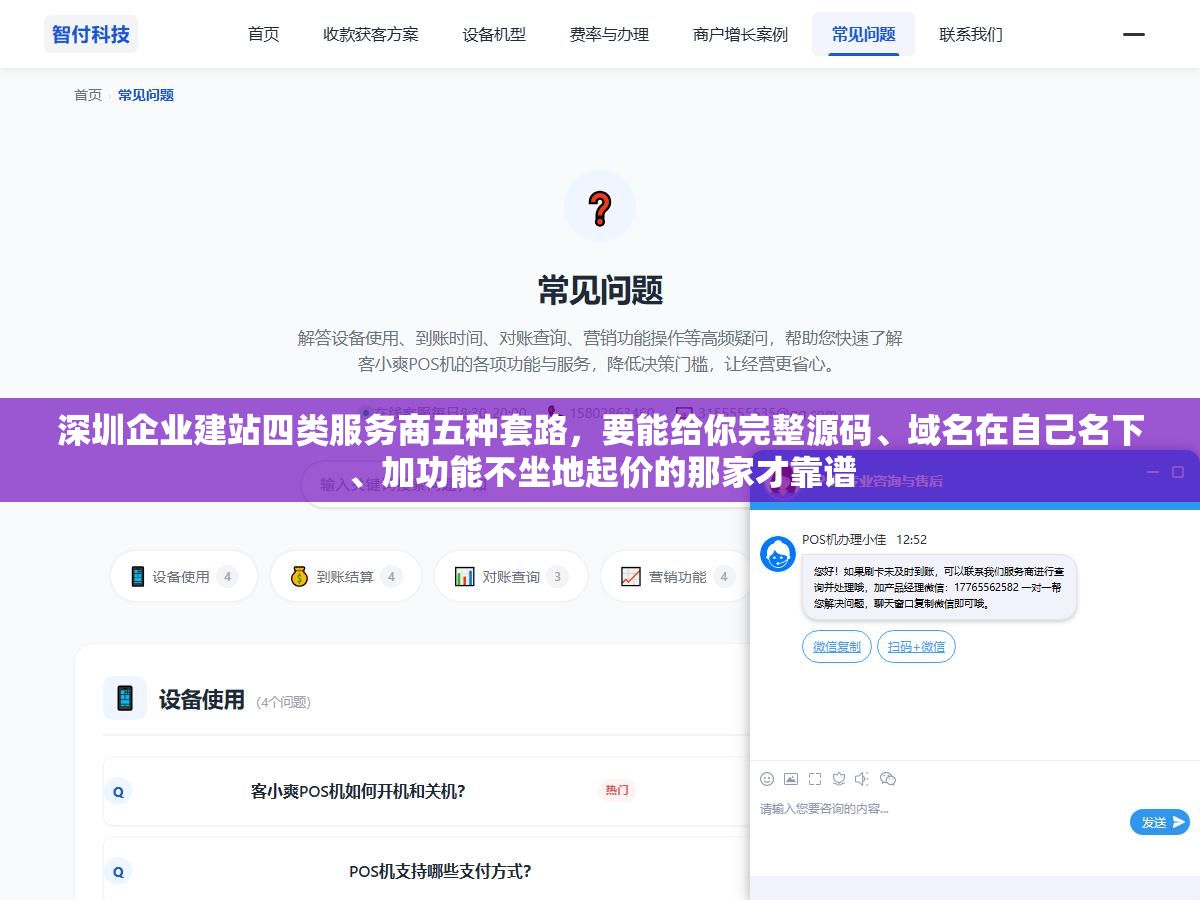Select the 设备使用 category filter
The height and width of the screenshot is (900, 1200).
click(x=184, y=576)
